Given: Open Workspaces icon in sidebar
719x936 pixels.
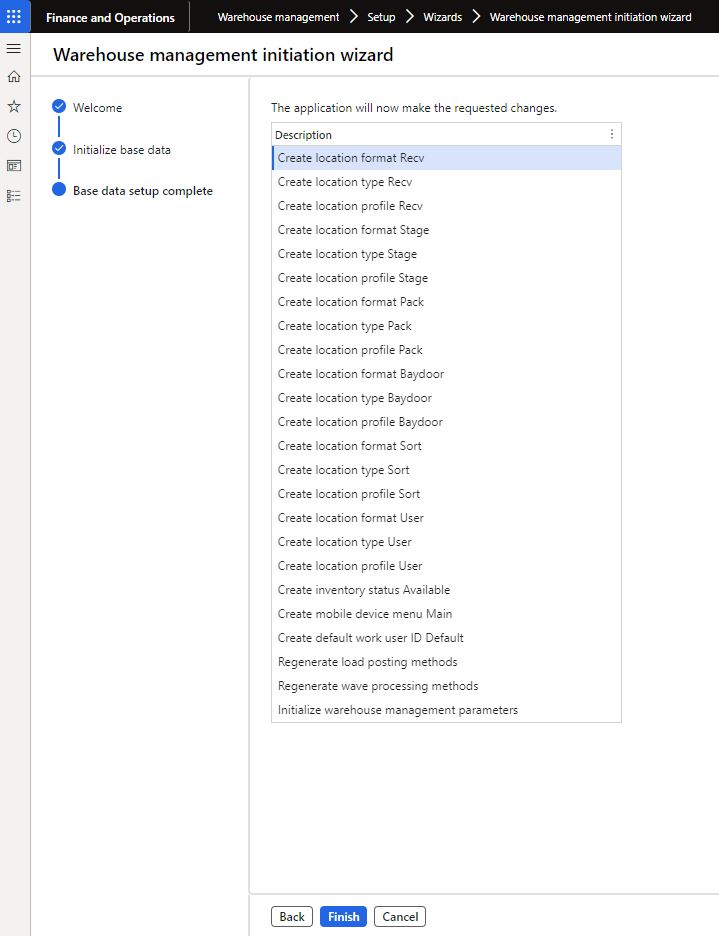Looking at the screenshot, I should (x=14, y=166).
